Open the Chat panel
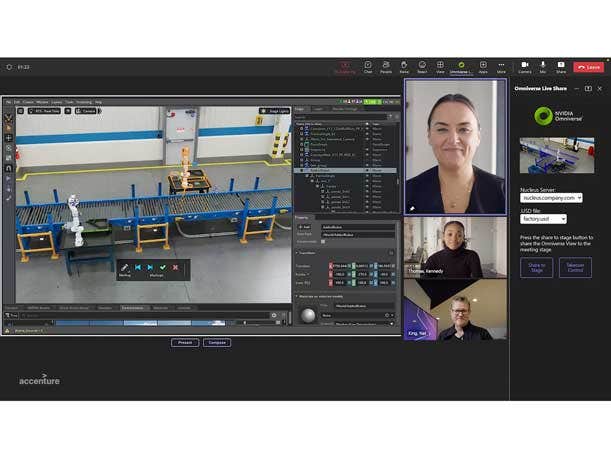This screenshot has width=611, height=458. (x=368, y=66)
